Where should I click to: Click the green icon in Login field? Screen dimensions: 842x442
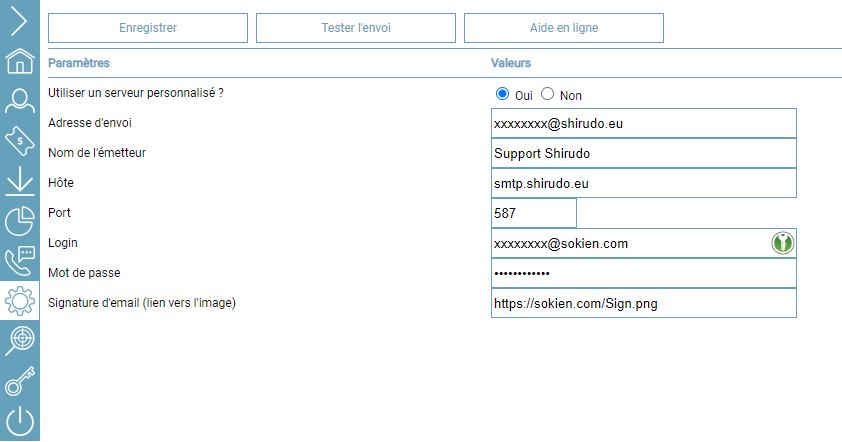[x=782, y=243]
